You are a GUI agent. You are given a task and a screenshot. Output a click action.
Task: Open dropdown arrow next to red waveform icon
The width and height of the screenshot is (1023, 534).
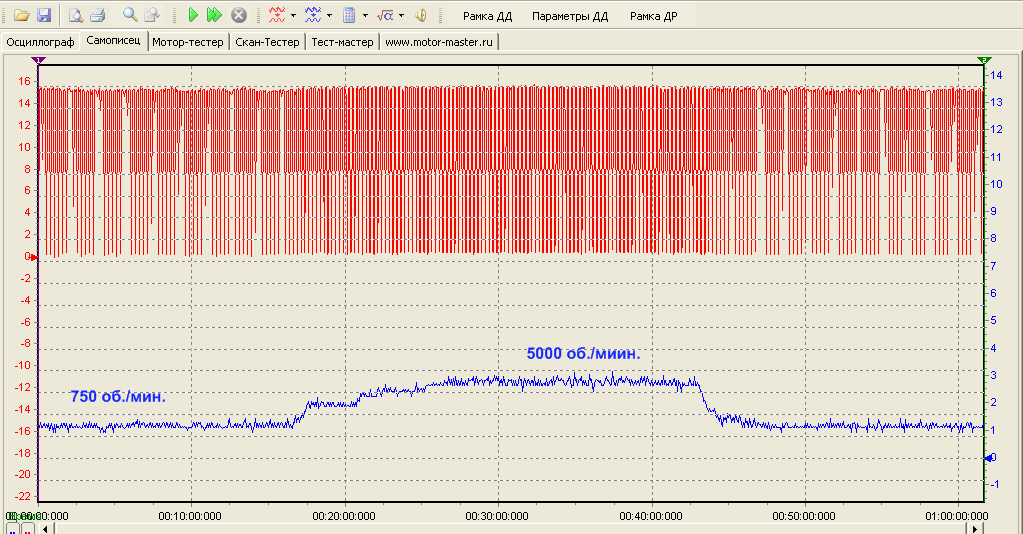coord(293,15)
